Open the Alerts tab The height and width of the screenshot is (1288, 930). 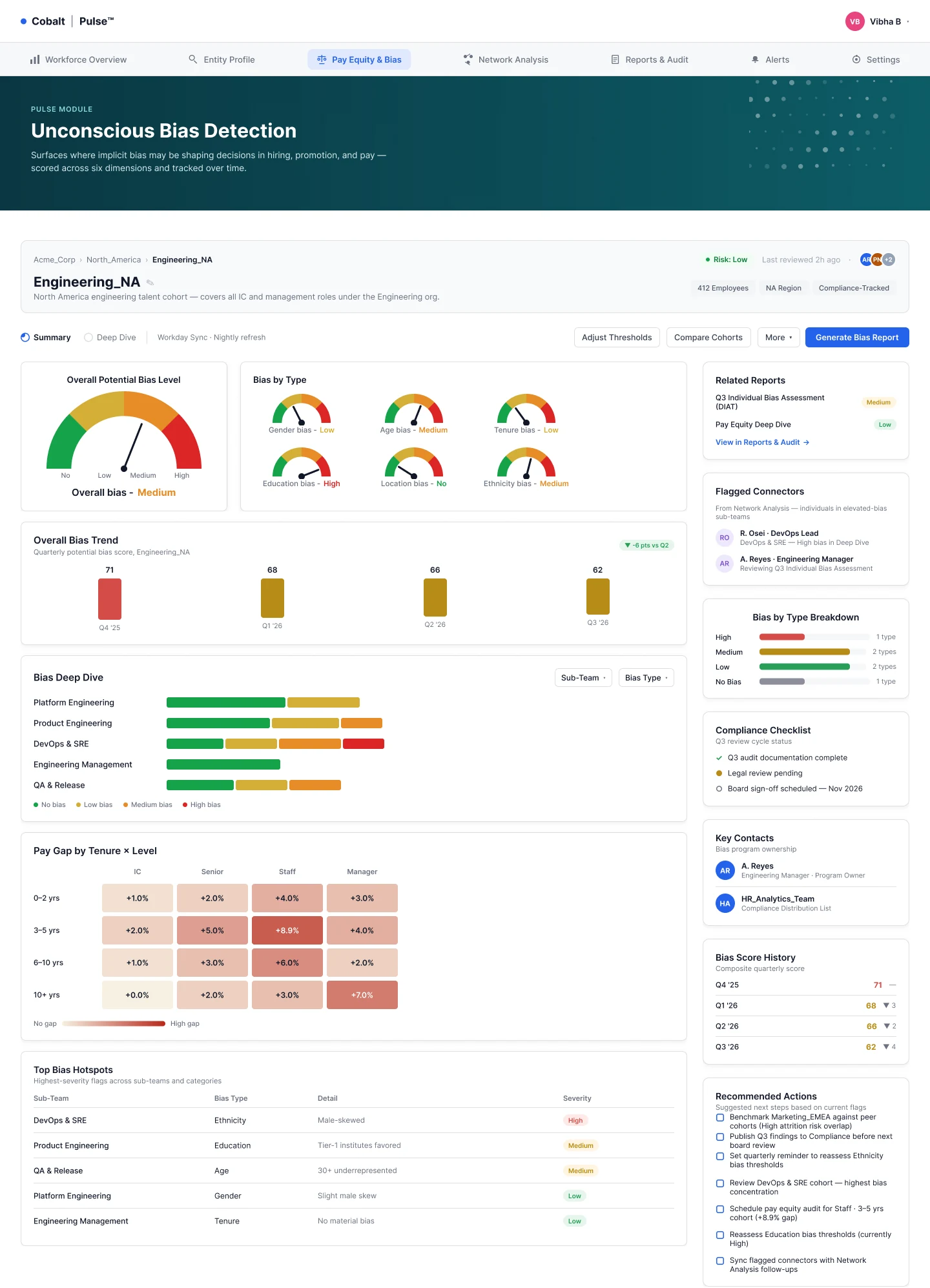(x=770, y=59)
